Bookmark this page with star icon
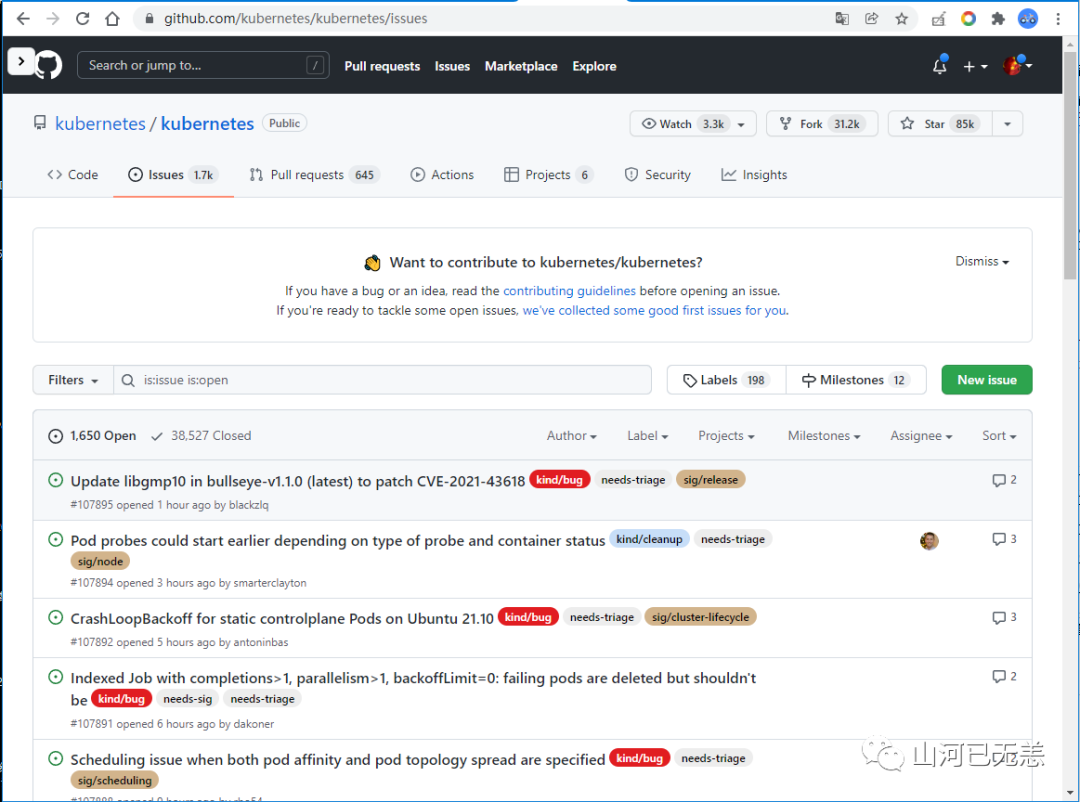This screenshot has width=1080, height=802. [x=902, y=19]
